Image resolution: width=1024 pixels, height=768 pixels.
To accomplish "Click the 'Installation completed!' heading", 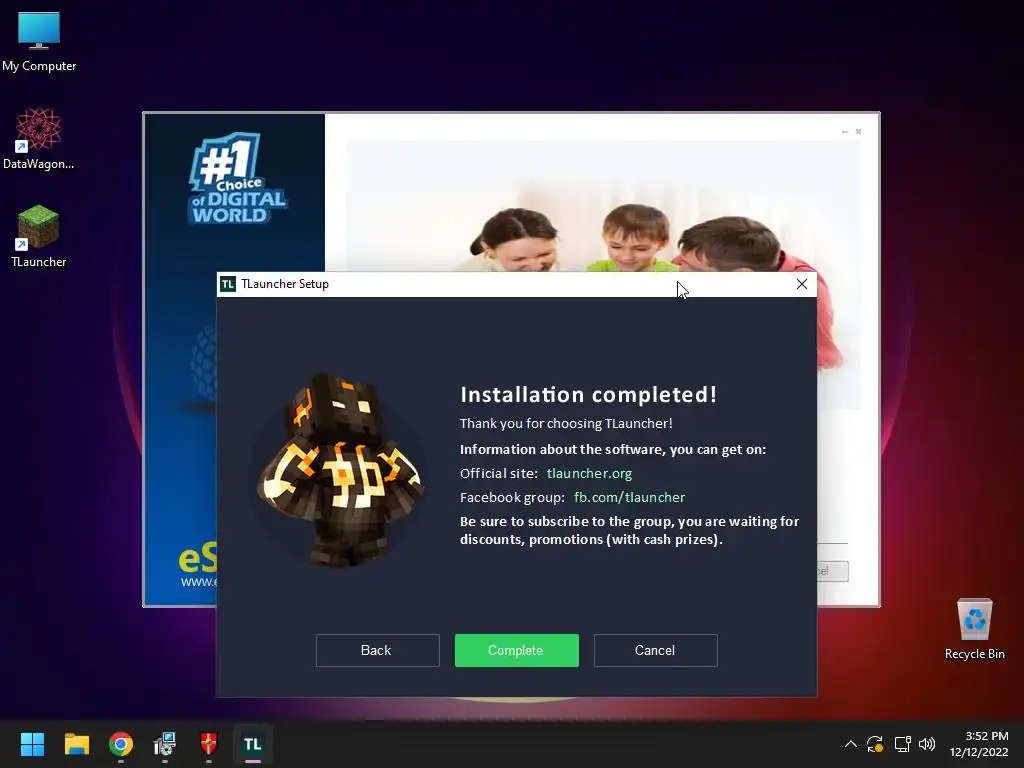I will pyautogui.click(x=588, y=394).
